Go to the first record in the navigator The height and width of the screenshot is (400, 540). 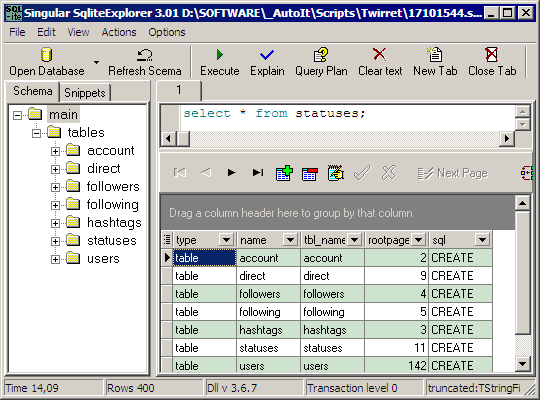[x=180, y=172]
